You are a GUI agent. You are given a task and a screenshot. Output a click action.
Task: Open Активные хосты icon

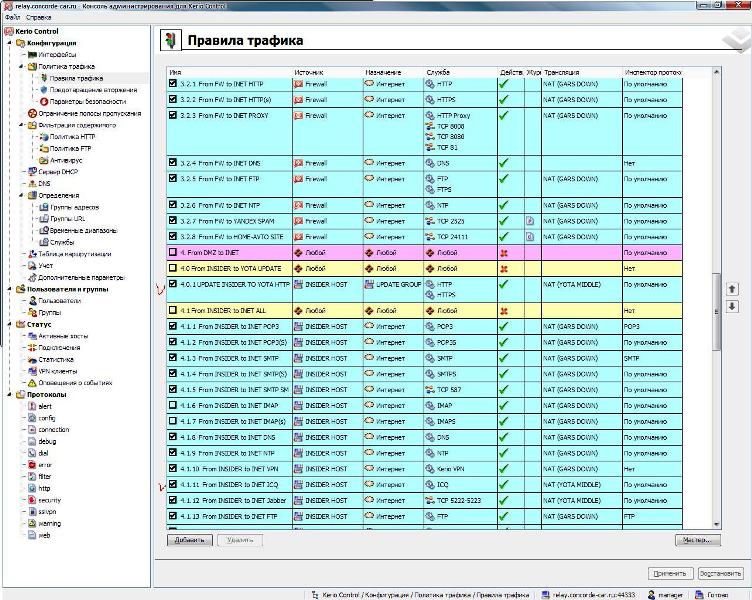click(x=32, y=336)
